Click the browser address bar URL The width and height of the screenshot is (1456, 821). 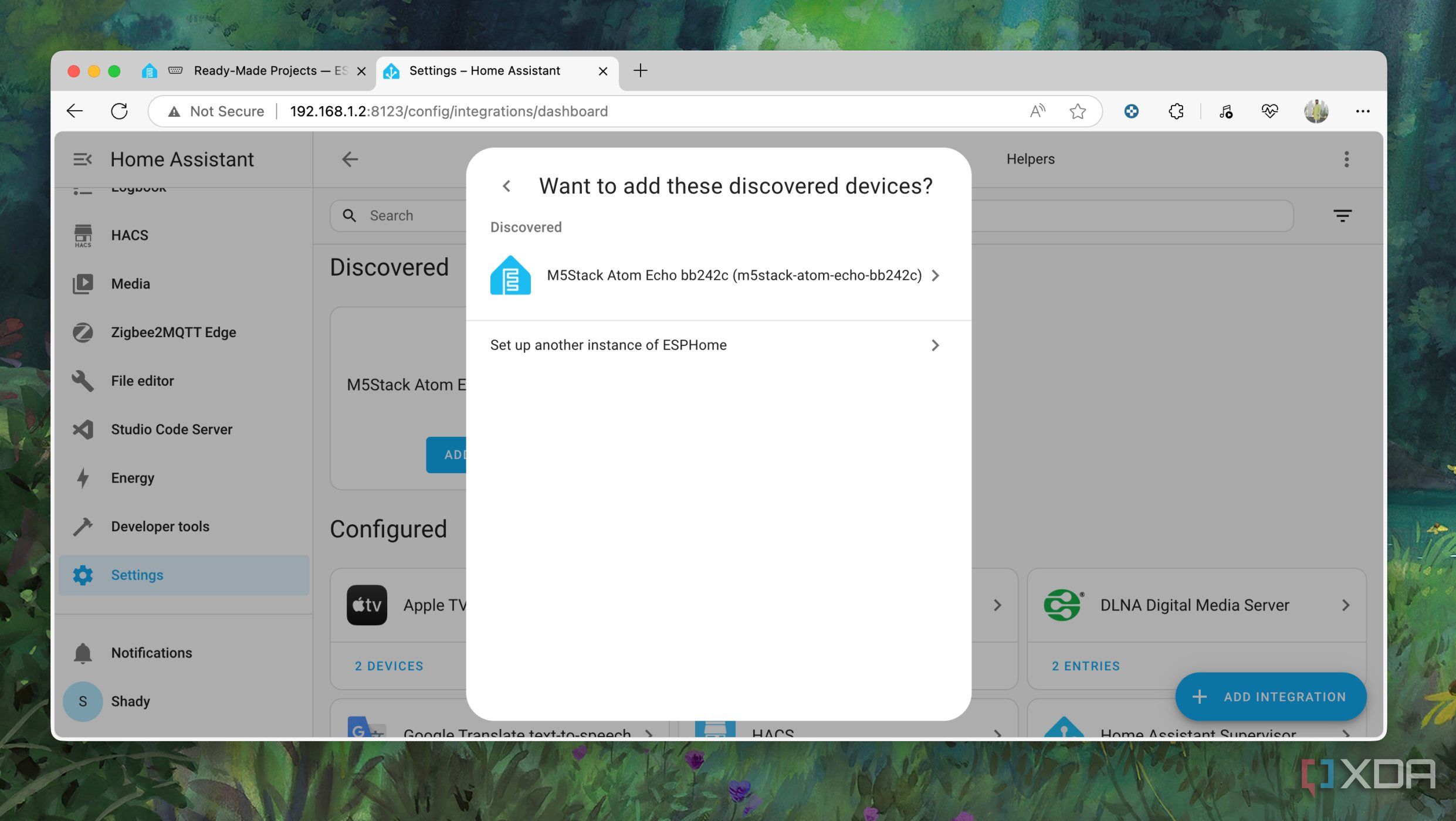tap(449, 111)
